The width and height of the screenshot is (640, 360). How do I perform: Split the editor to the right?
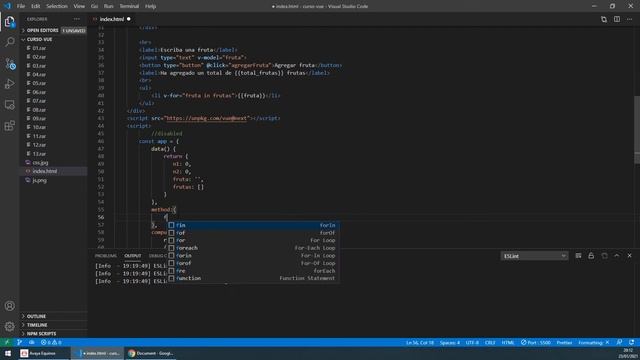(x=617, y=19)
